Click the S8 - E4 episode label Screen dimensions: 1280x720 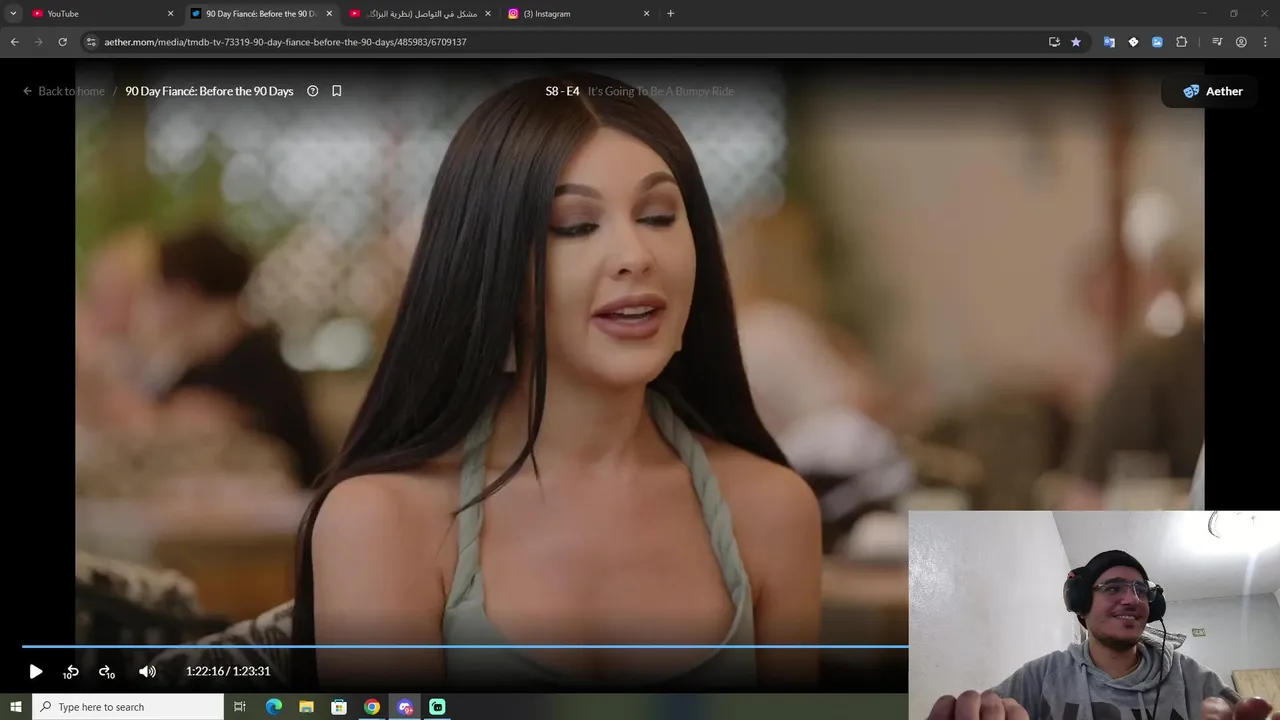click(562, 91)
